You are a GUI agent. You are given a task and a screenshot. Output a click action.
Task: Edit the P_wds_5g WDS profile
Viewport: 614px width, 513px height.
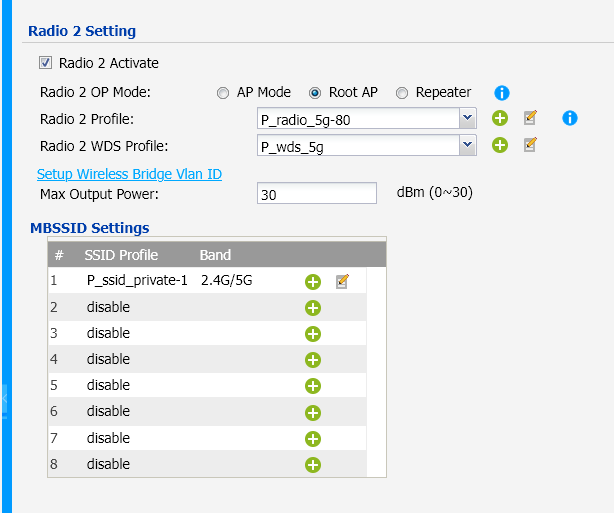[x=530, y=145]
